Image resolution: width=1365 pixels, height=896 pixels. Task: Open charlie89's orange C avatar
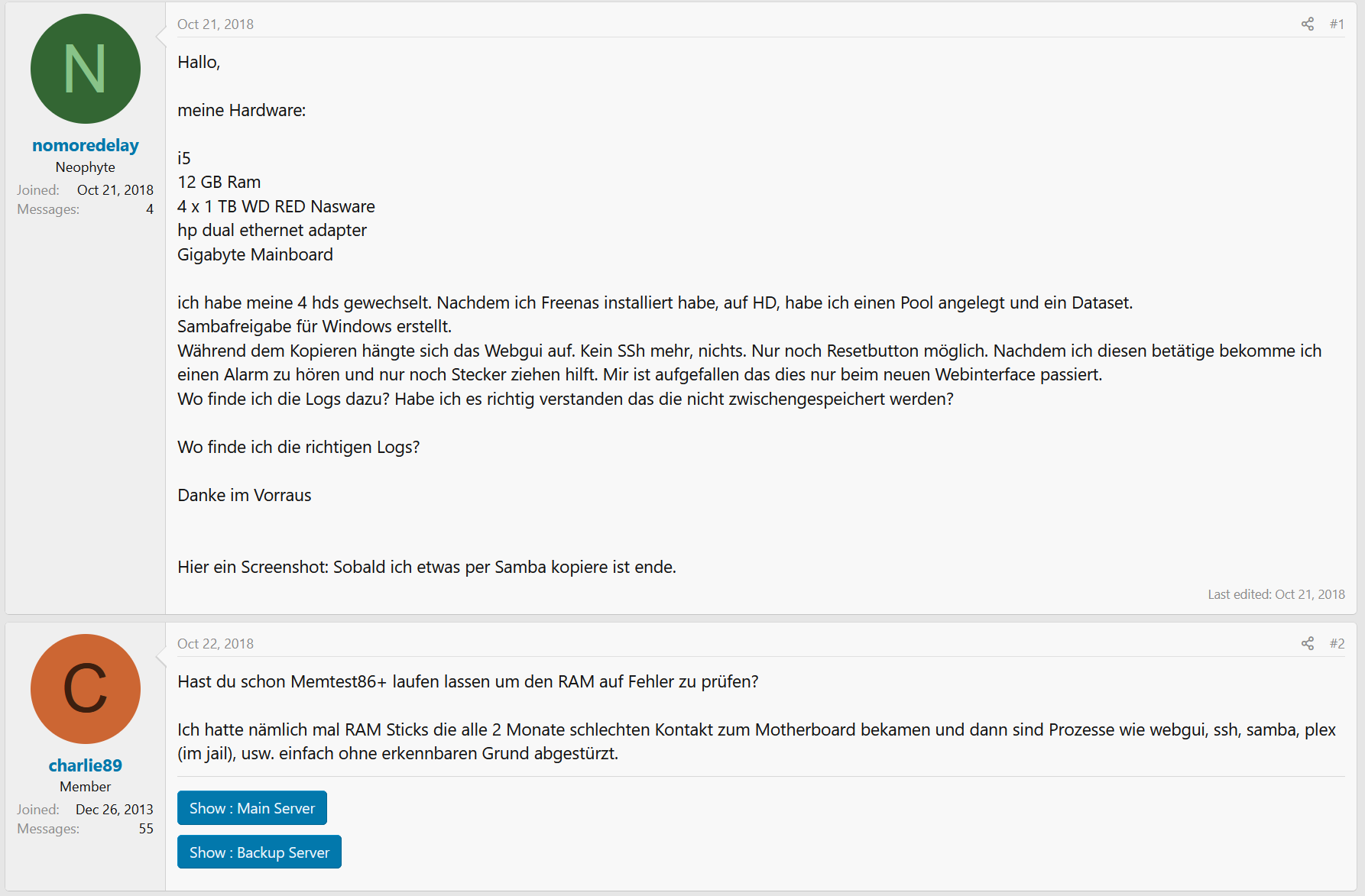coord(86,689)
